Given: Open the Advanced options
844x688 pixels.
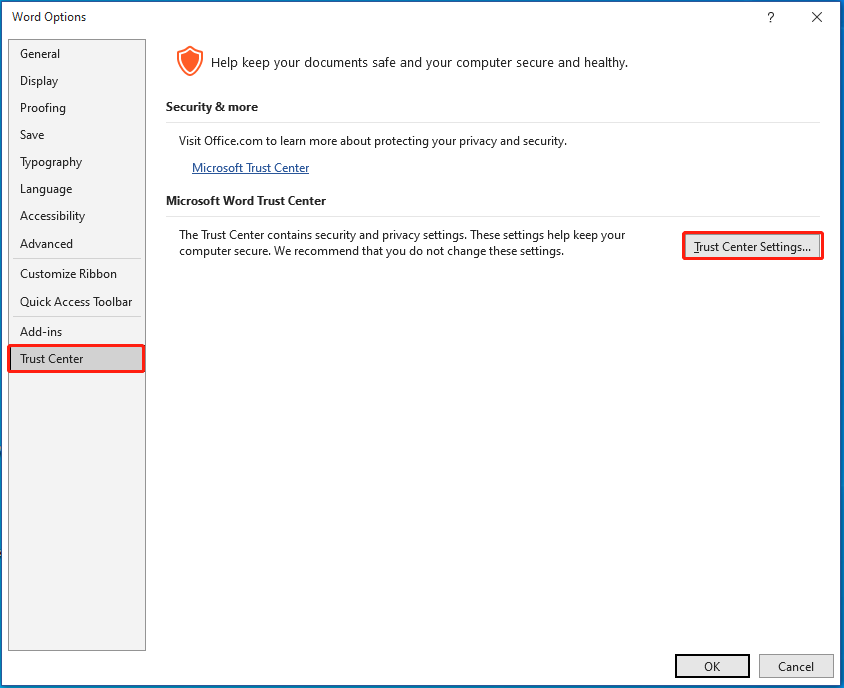Looking at the screenshot, I should click(76, 244).
